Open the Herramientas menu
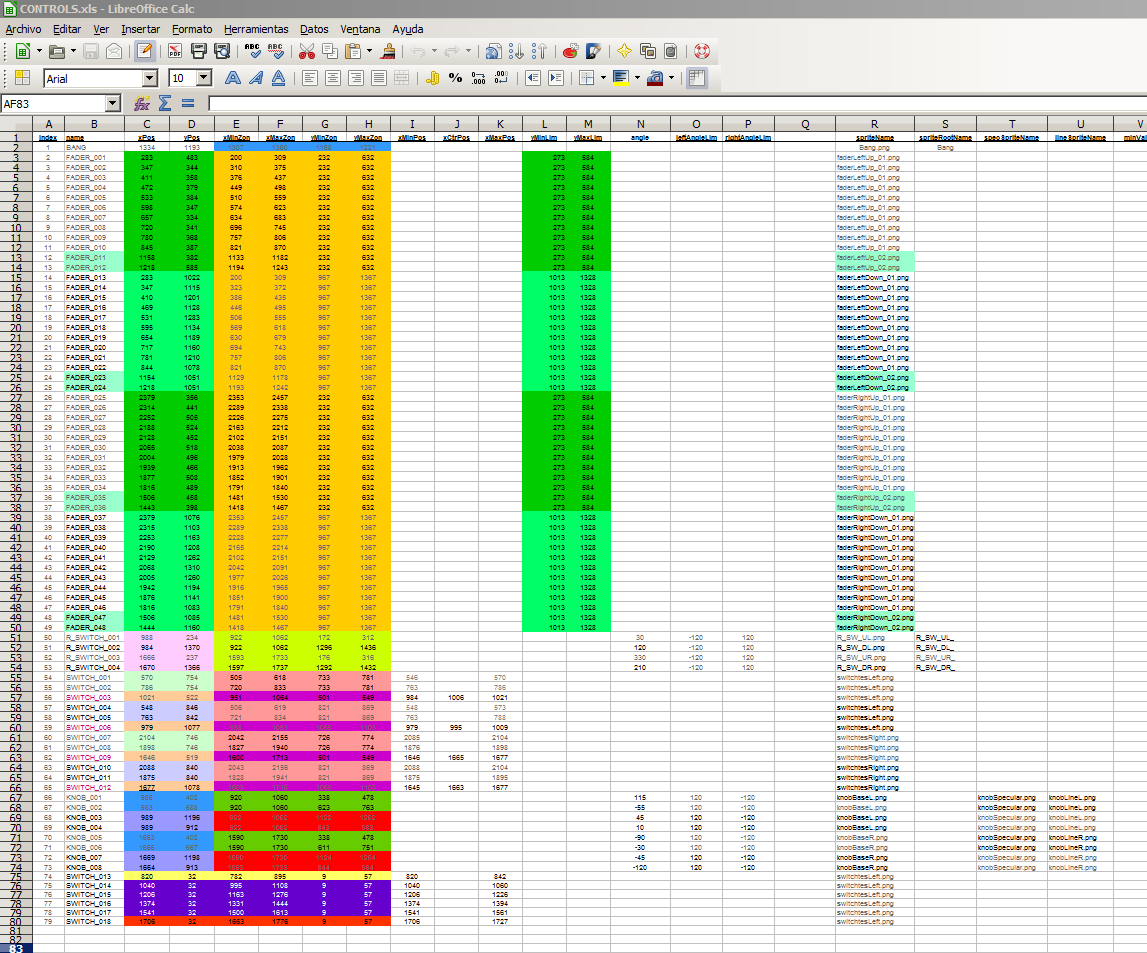 (x=256, y=29)
